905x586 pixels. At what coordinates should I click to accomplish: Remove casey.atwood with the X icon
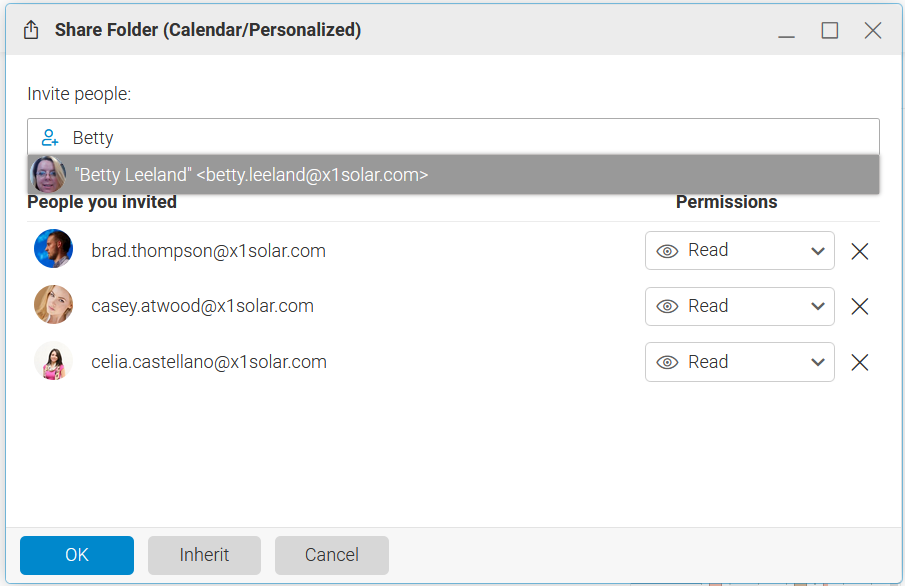coord(859,306)
